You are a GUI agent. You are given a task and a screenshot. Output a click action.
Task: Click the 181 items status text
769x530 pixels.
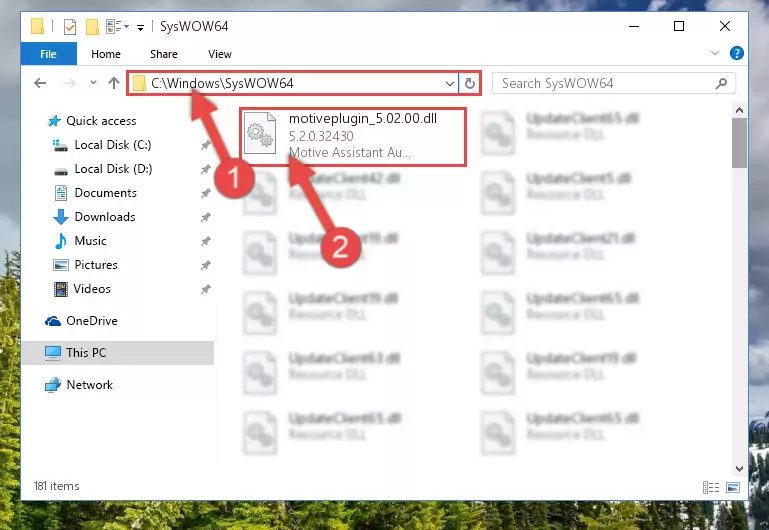click(x=56, y=486)
